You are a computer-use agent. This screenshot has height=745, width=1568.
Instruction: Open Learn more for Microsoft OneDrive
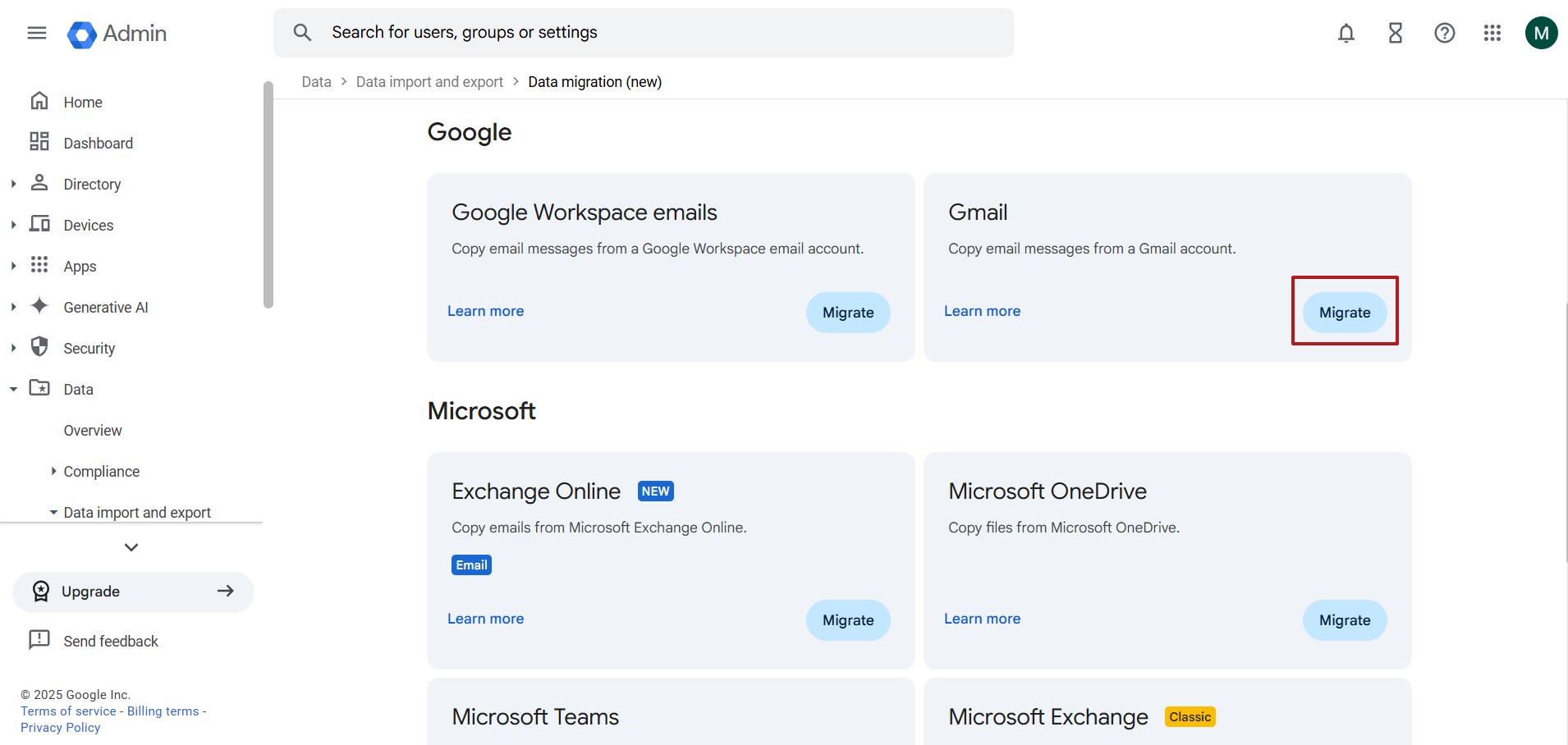982,619
